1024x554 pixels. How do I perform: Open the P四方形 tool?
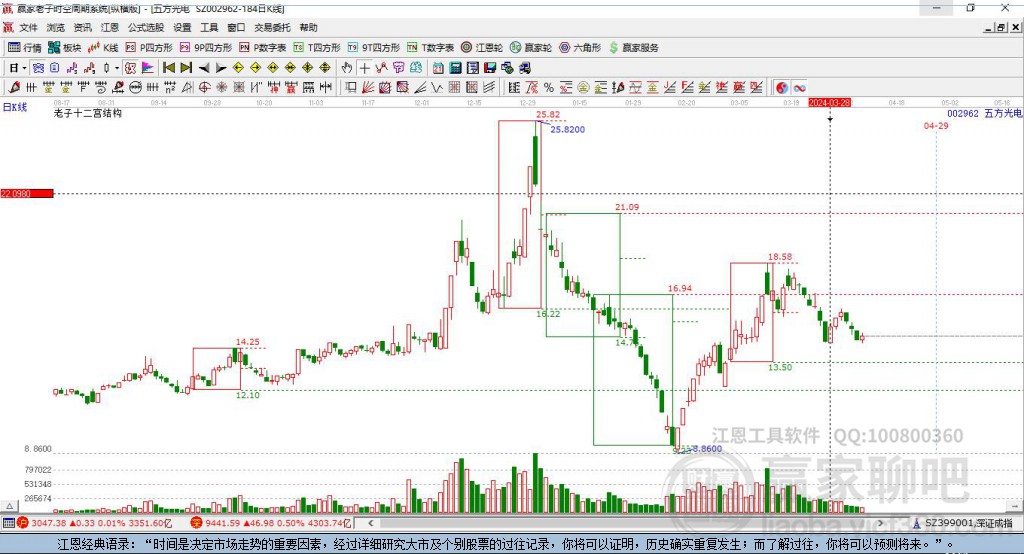tap(149, 48)
